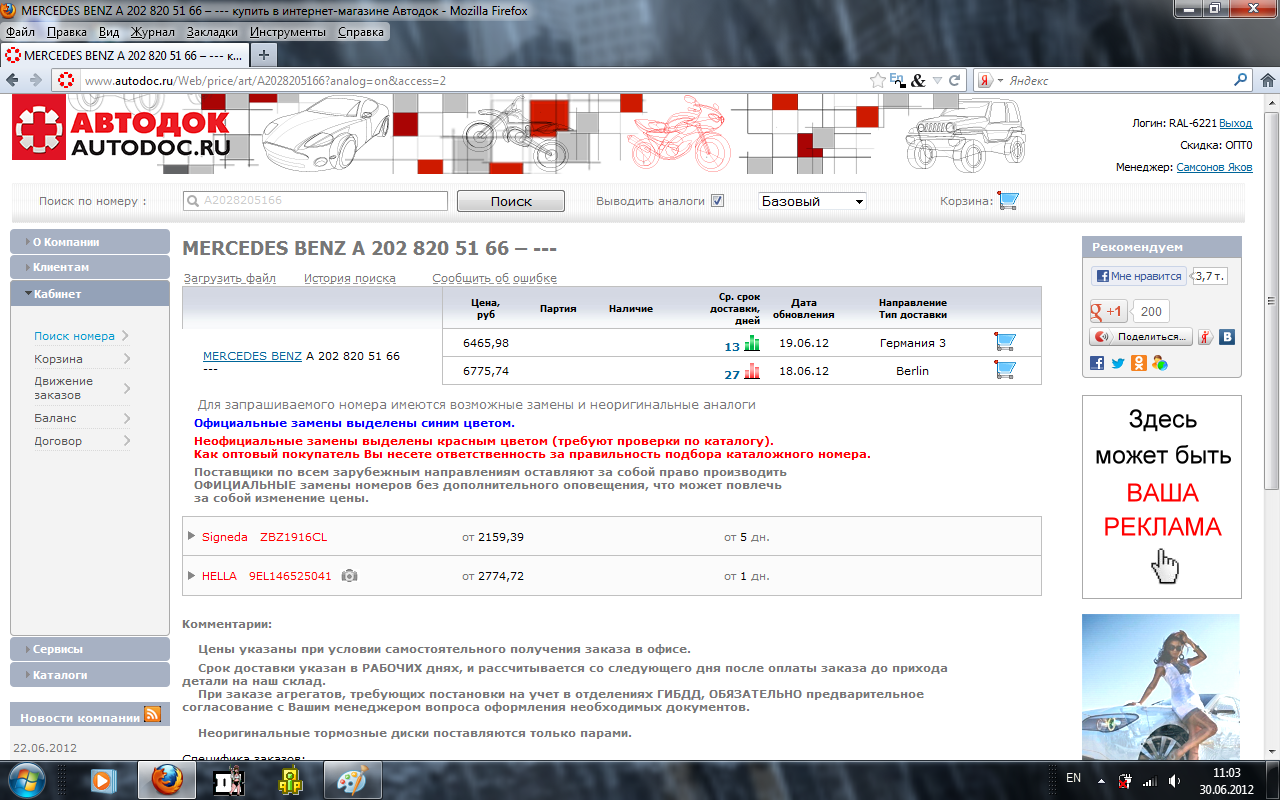Viewport: 1280px width, 800px height.
Task: Open the Инструменты menu
Action: click(x=289, y=32)
